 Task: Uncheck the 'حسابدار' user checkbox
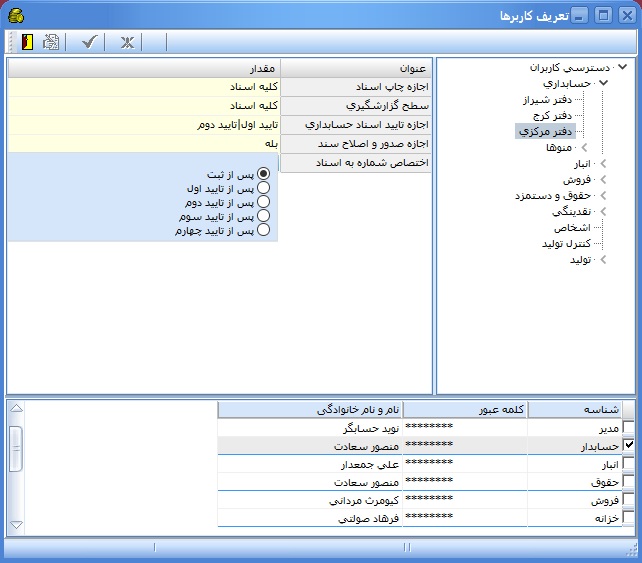628,445
